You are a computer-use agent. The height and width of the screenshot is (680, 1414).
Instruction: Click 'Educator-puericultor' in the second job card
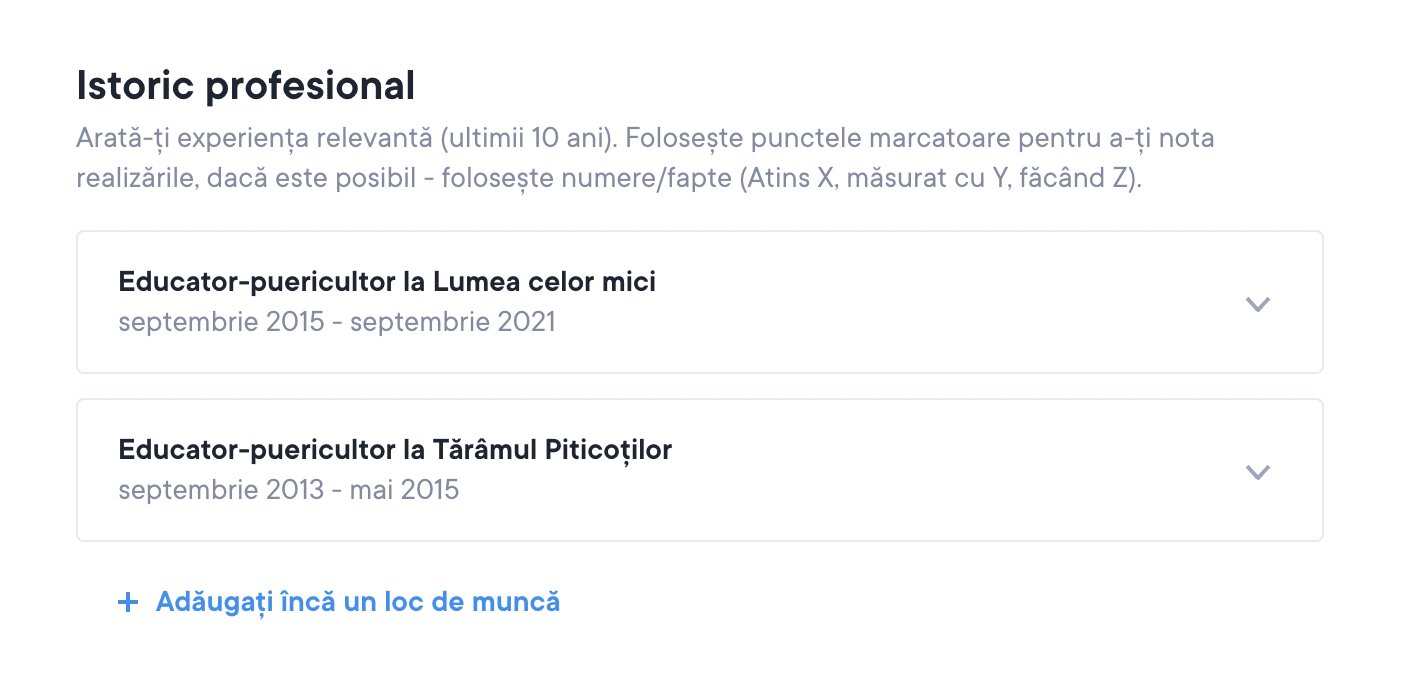pos(257,451)
